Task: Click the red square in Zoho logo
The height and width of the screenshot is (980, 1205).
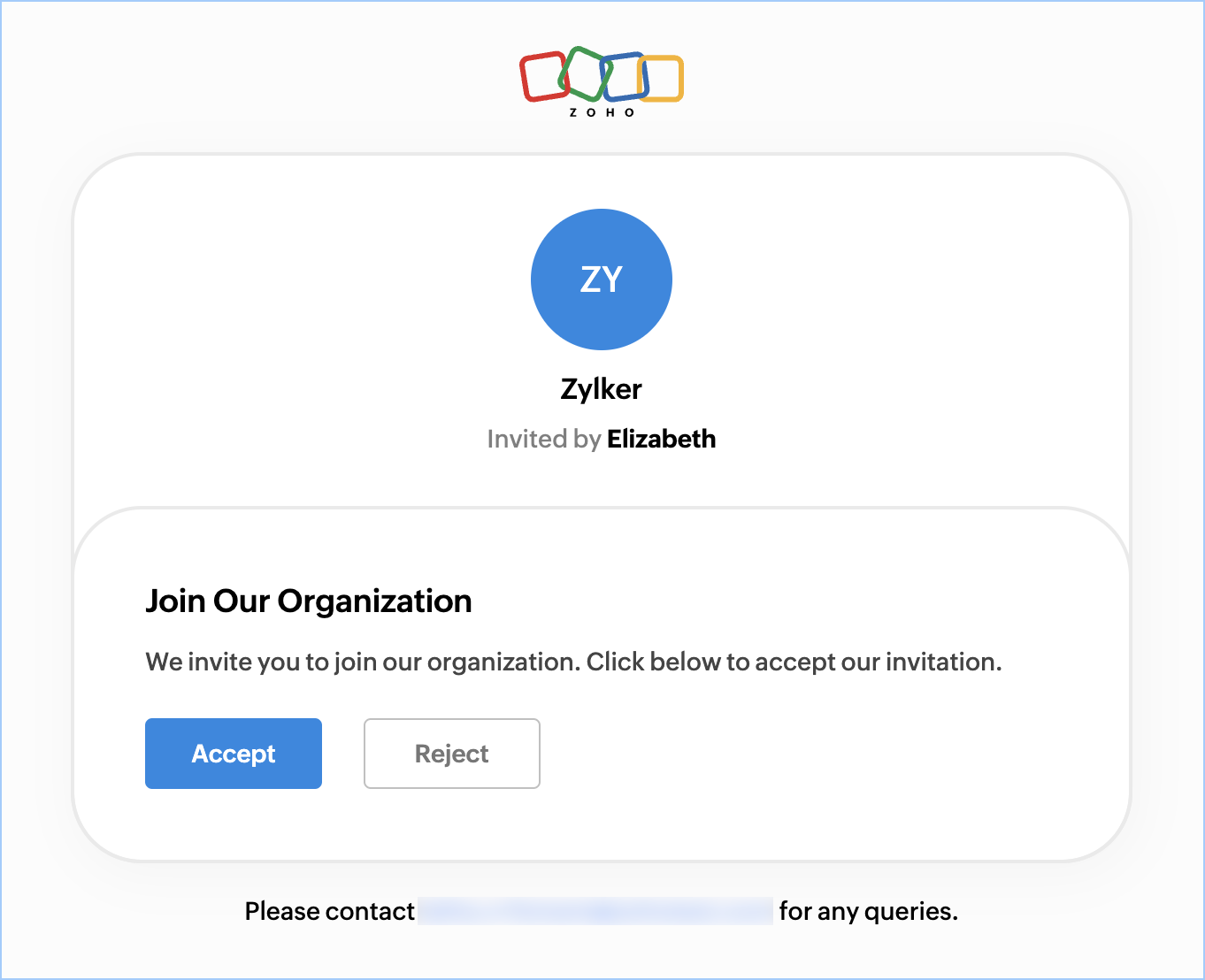Action: 543,77
